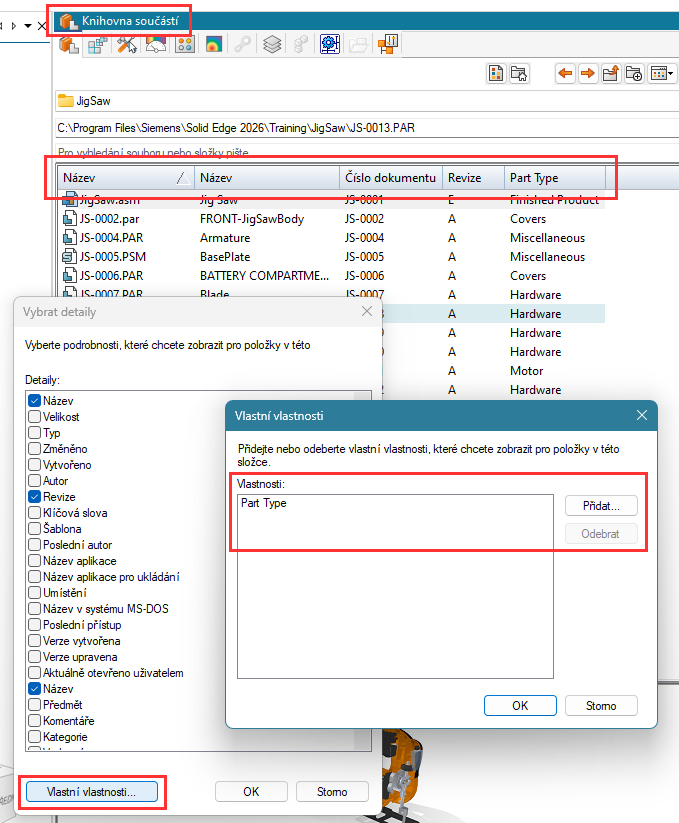Image resolution: width=679 pixels, height=823 pixels.
Task: Tick the Autor checkbox
Action: 35,481
